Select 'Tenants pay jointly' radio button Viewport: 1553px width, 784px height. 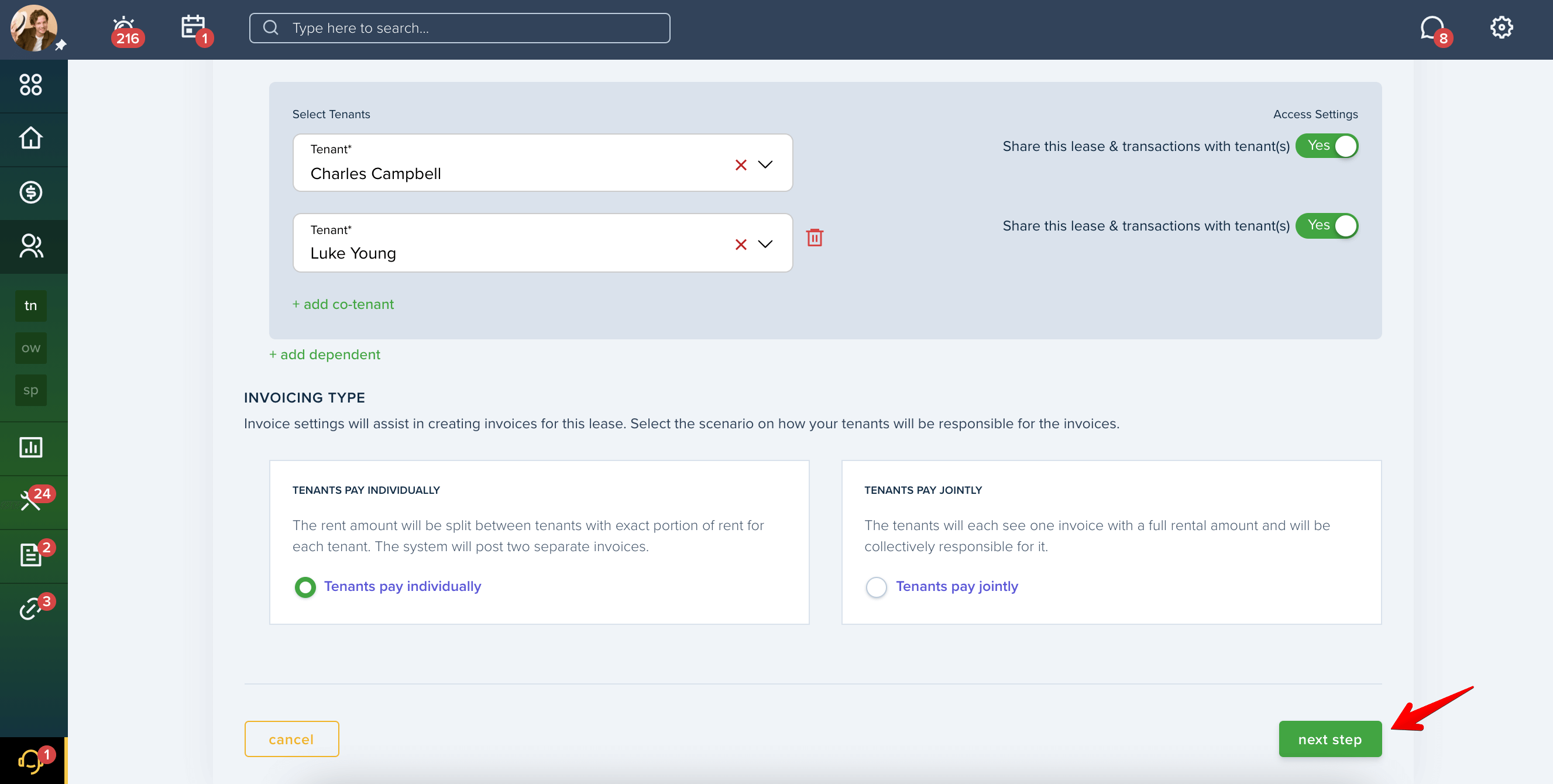click(x=876, y=587)
